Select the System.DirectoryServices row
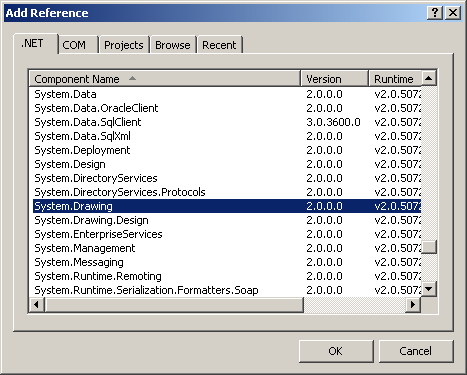The height and width of the screenshot is (375, 467). 227,178
